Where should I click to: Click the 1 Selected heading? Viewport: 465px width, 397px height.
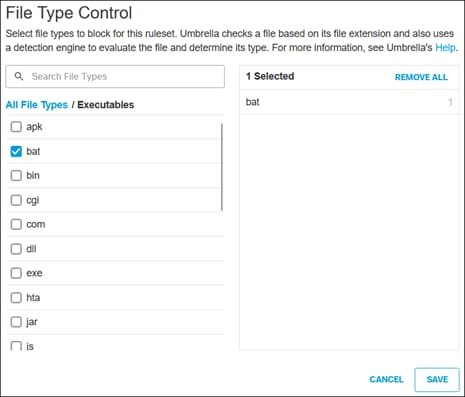click(270, 76)
